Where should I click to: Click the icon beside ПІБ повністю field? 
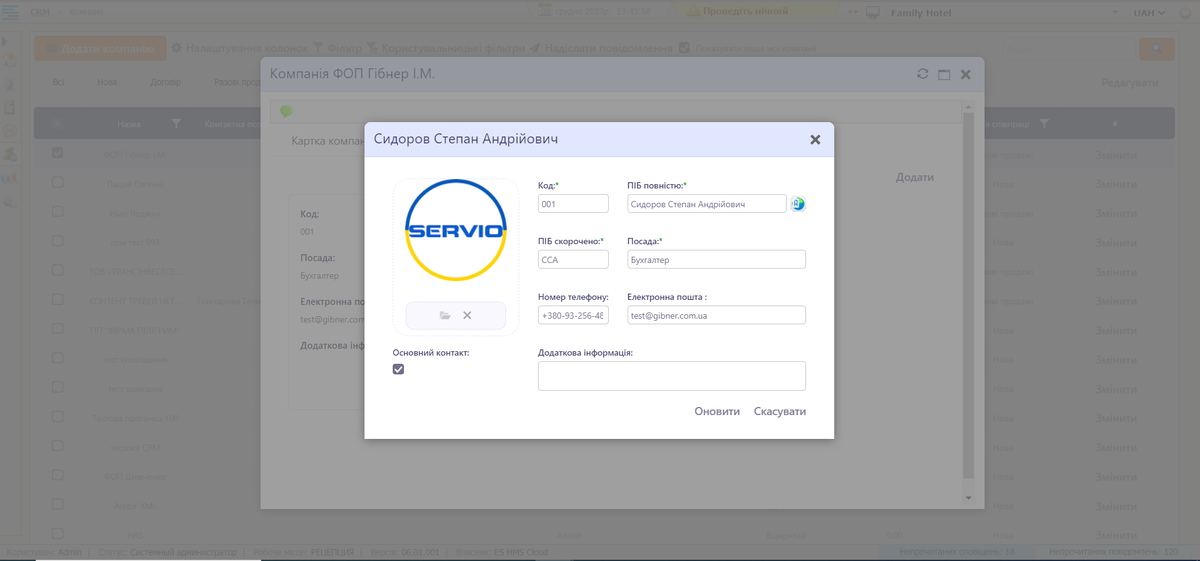tap(798, 204)
